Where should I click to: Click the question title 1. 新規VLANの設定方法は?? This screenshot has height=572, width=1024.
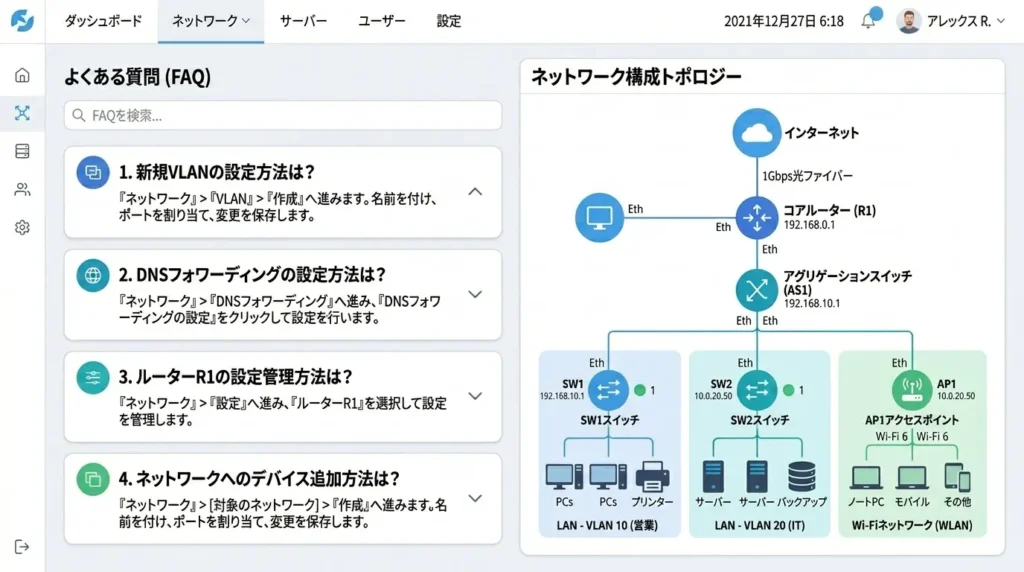217,172
